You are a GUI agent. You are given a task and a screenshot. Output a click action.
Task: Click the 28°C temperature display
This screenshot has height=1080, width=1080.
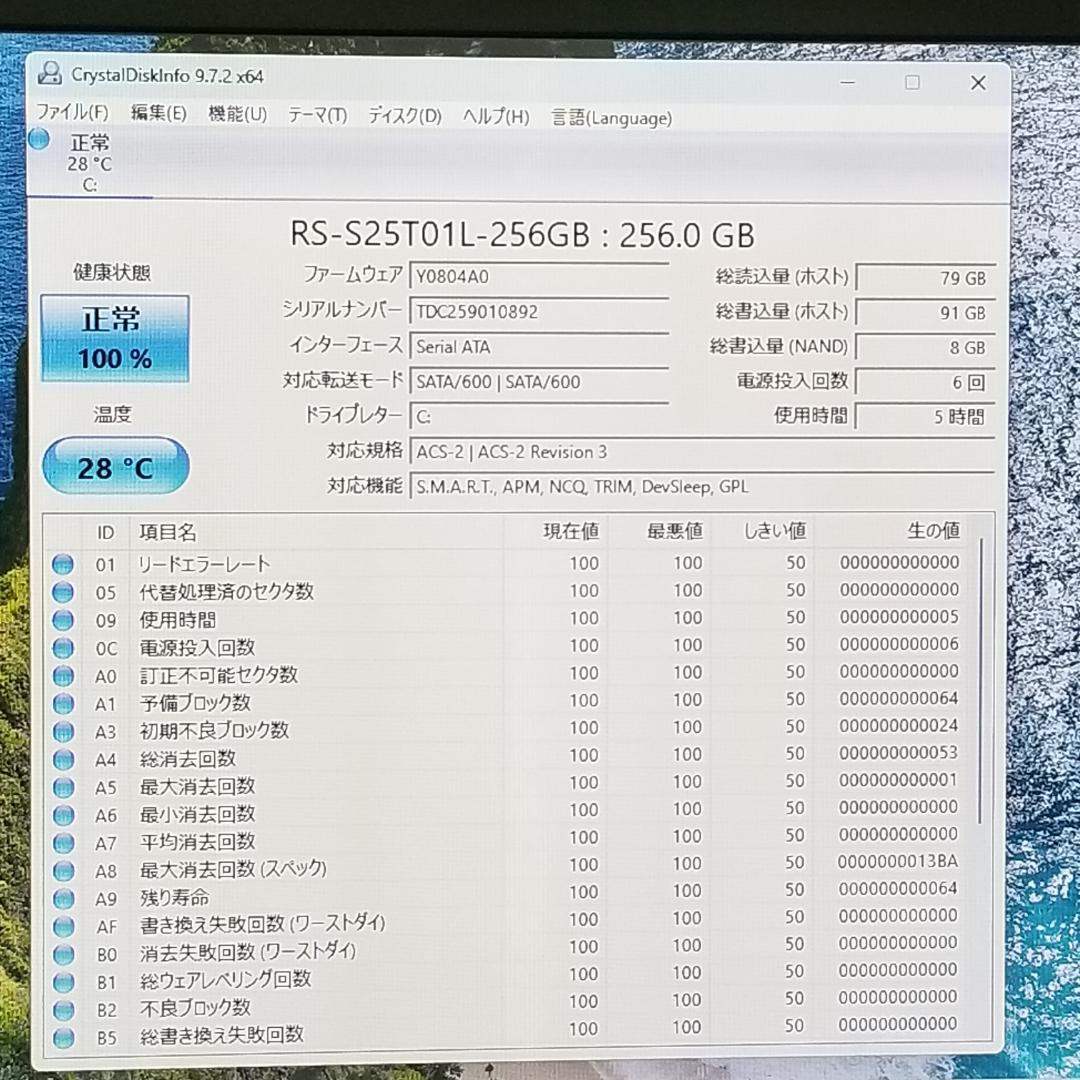[x=115, y=466]
